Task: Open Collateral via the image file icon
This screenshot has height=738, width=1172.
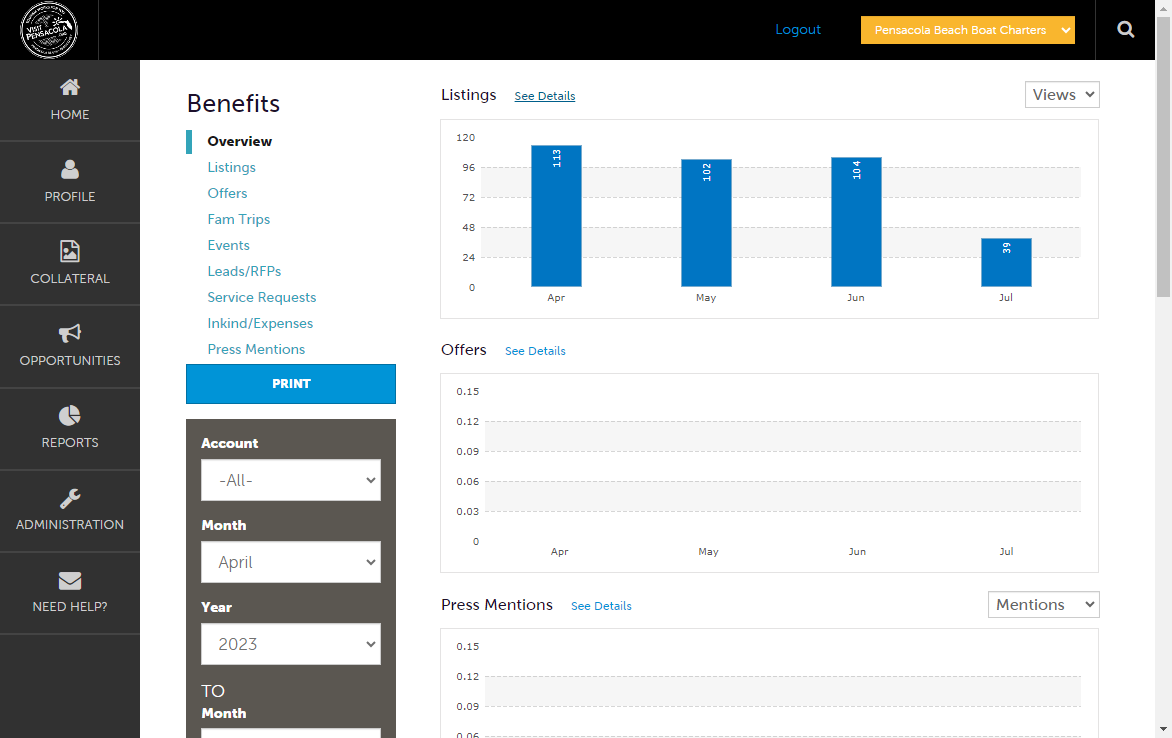Action: [x=70, y=251]
